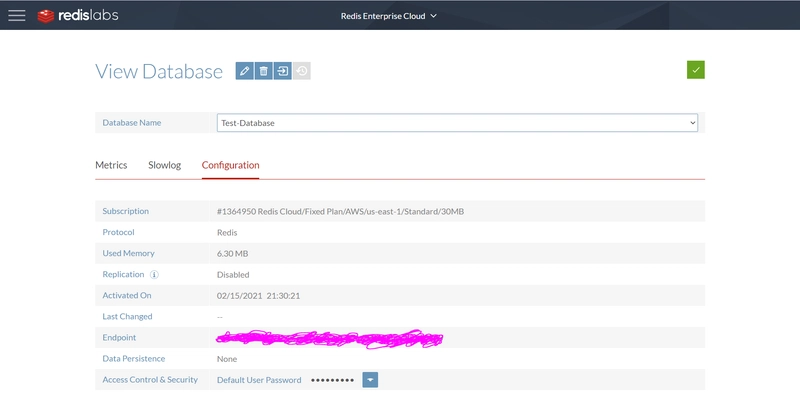Click the Protocol value Redis

click(x=227, y=233)
